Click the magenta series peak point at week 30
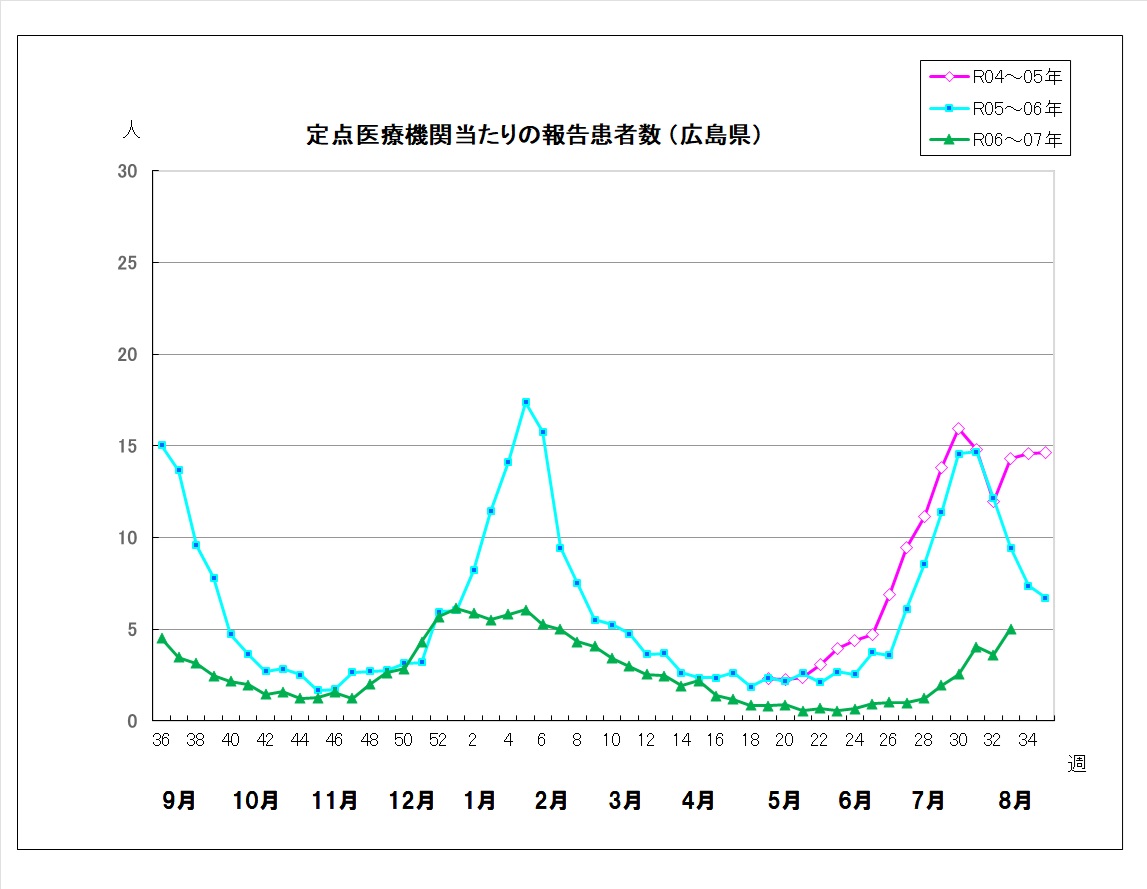 click(x=958, y=429)
